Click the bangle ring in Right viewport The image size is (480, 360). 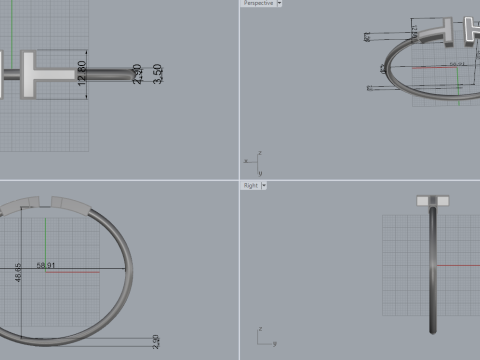click(433, 270)
